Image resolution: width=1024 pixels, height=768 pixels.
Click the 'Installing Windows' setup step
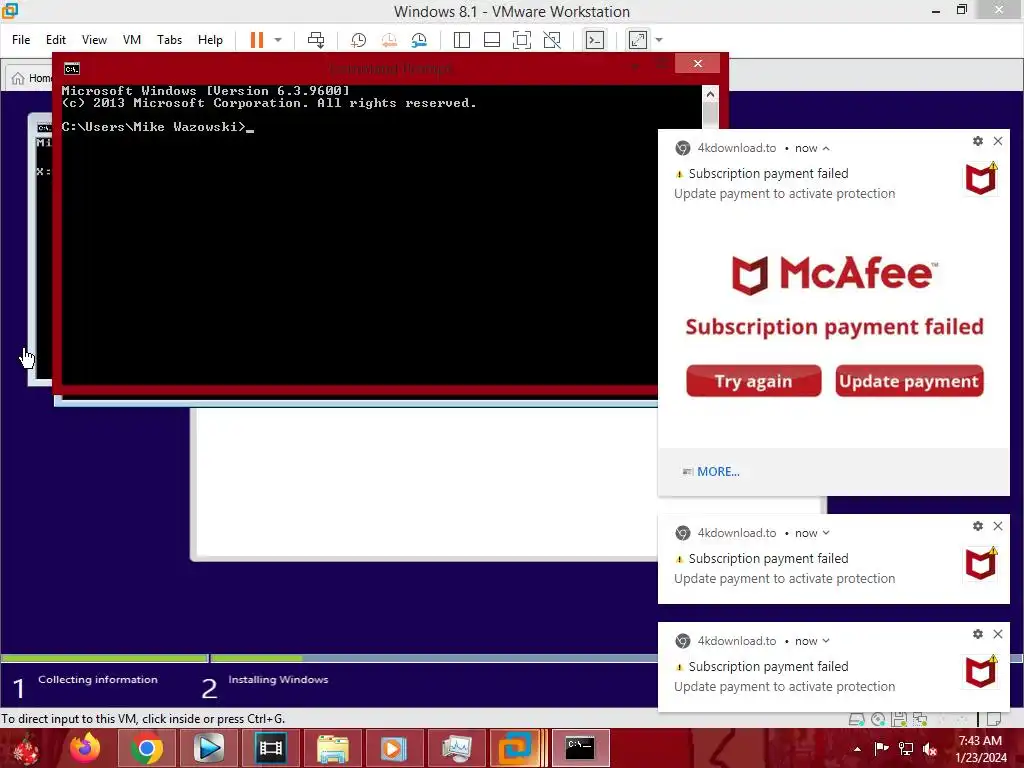278,680
